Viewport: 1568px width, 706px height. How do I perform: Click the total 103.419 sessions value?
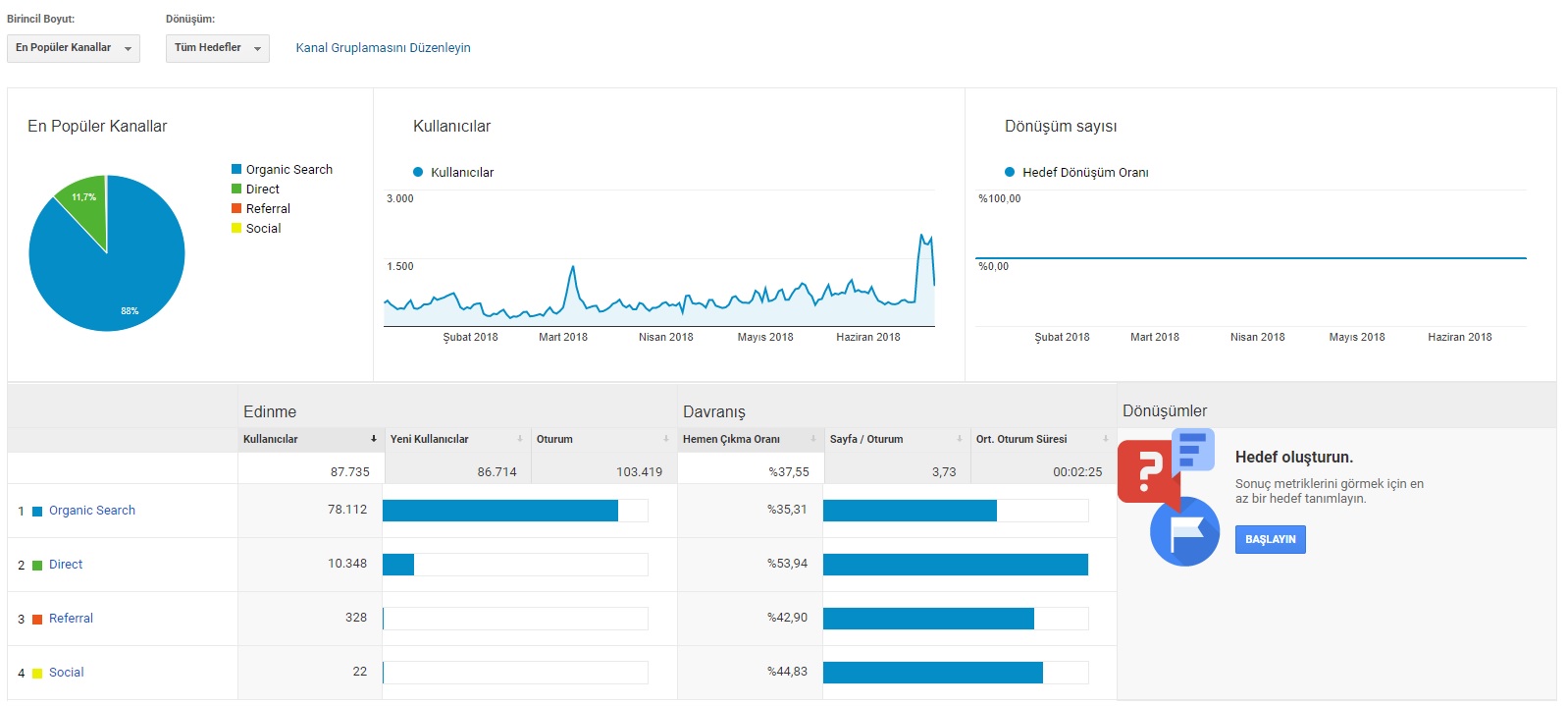(640, 472)
